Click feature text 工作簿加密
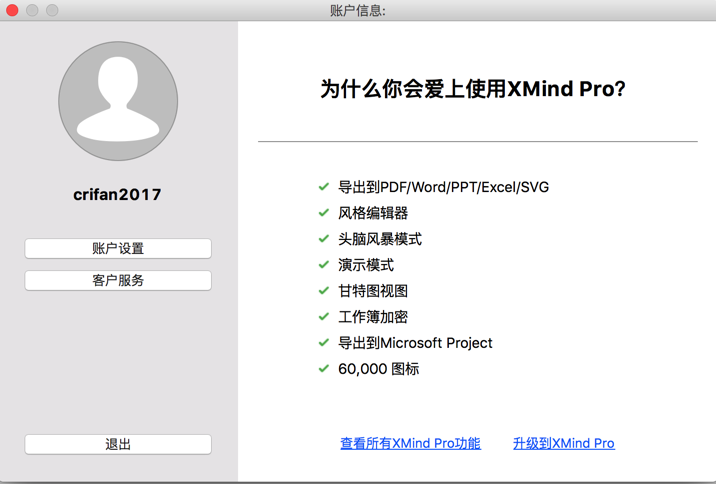Image resolution: width=716 pixels, height=484 pixels. point(373,317)
